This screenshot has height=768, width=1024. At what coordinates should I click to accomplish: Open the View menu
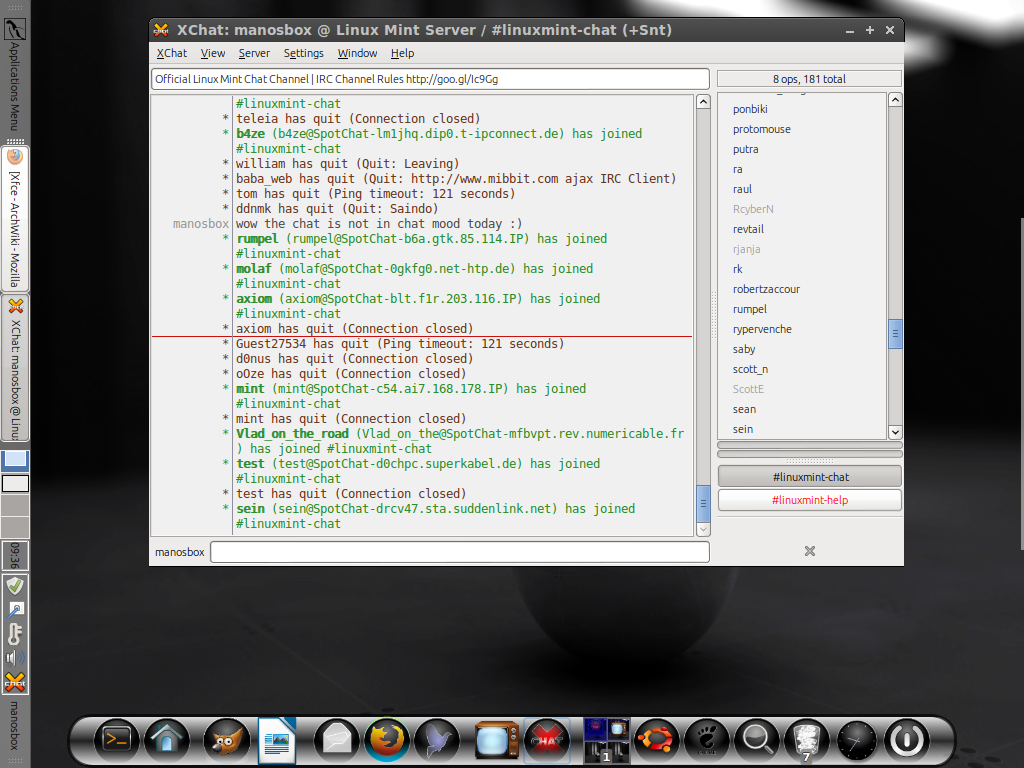pyautogui.click(x=213, y=53)
